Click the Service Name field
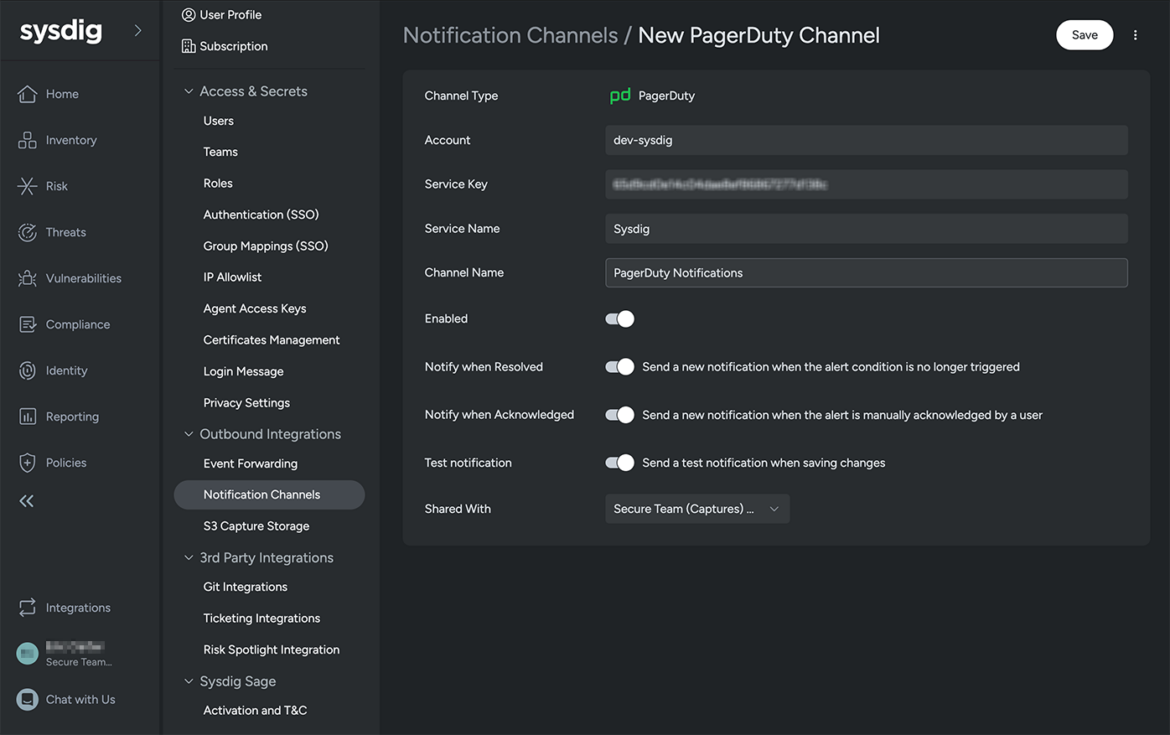 (866, 228)
